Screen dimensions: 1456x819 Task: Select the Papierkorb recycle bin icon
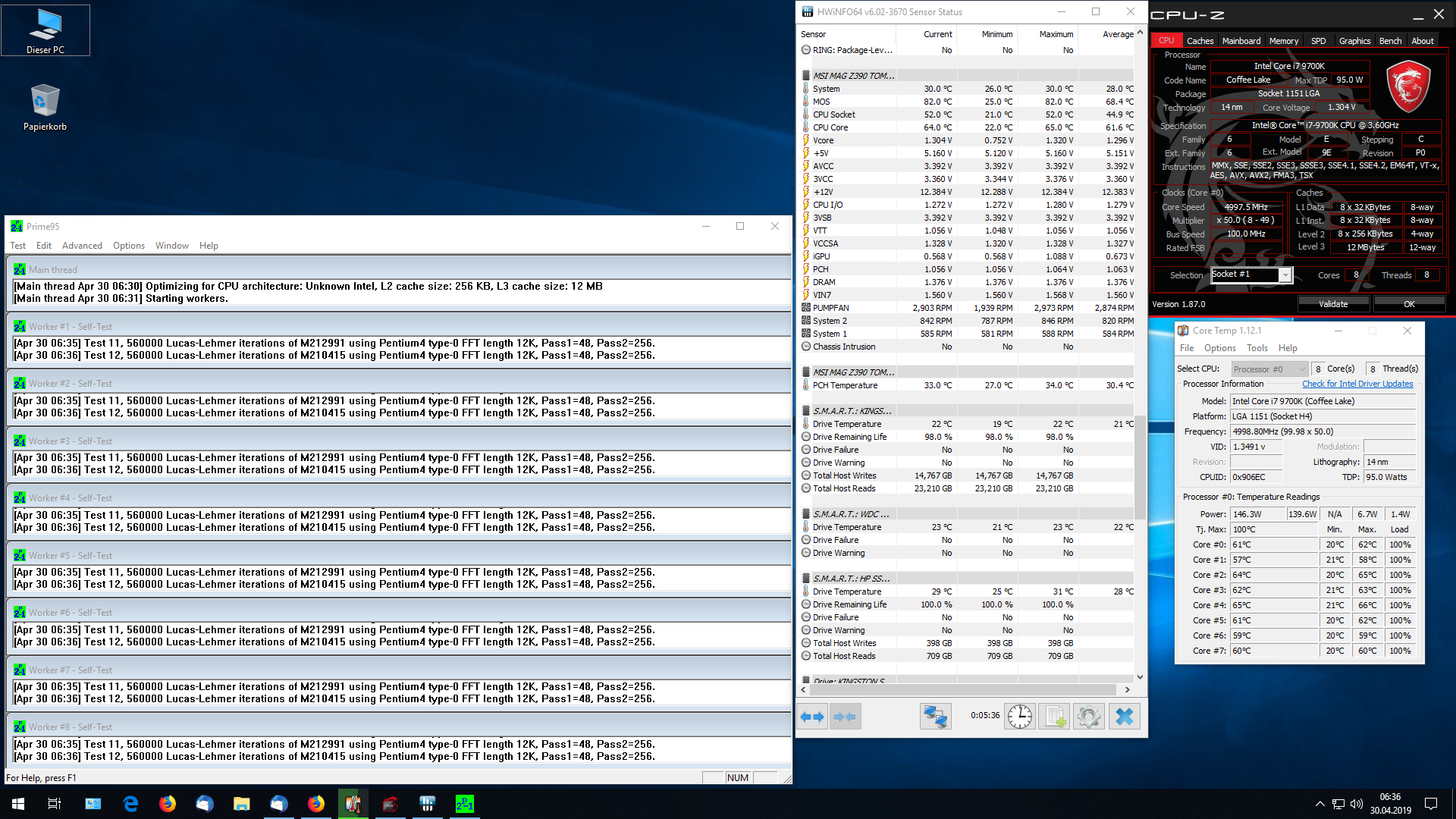45,108
